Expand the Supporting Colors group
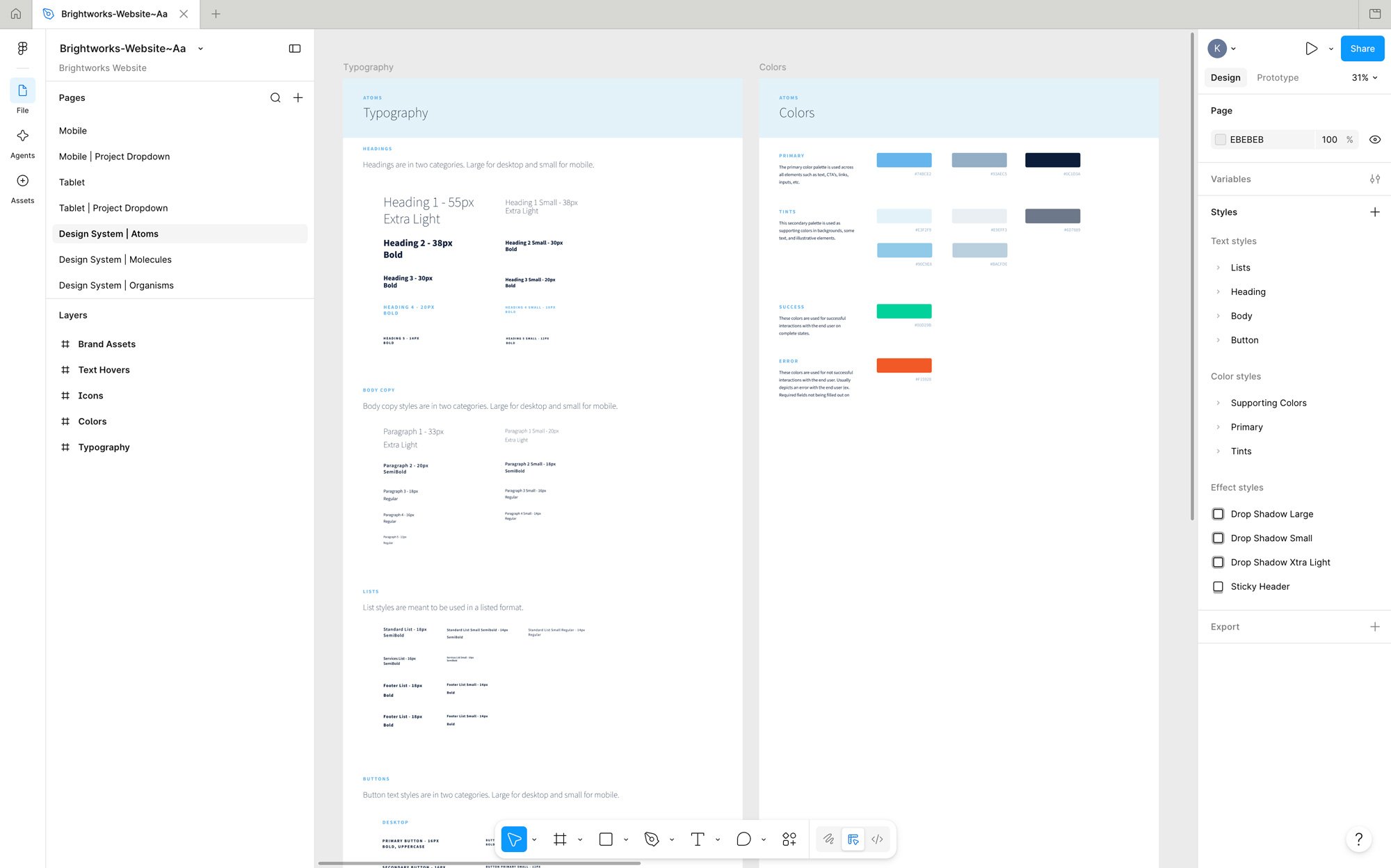Viewport: 1391px width, 868px height. (x=1218, y=403)
